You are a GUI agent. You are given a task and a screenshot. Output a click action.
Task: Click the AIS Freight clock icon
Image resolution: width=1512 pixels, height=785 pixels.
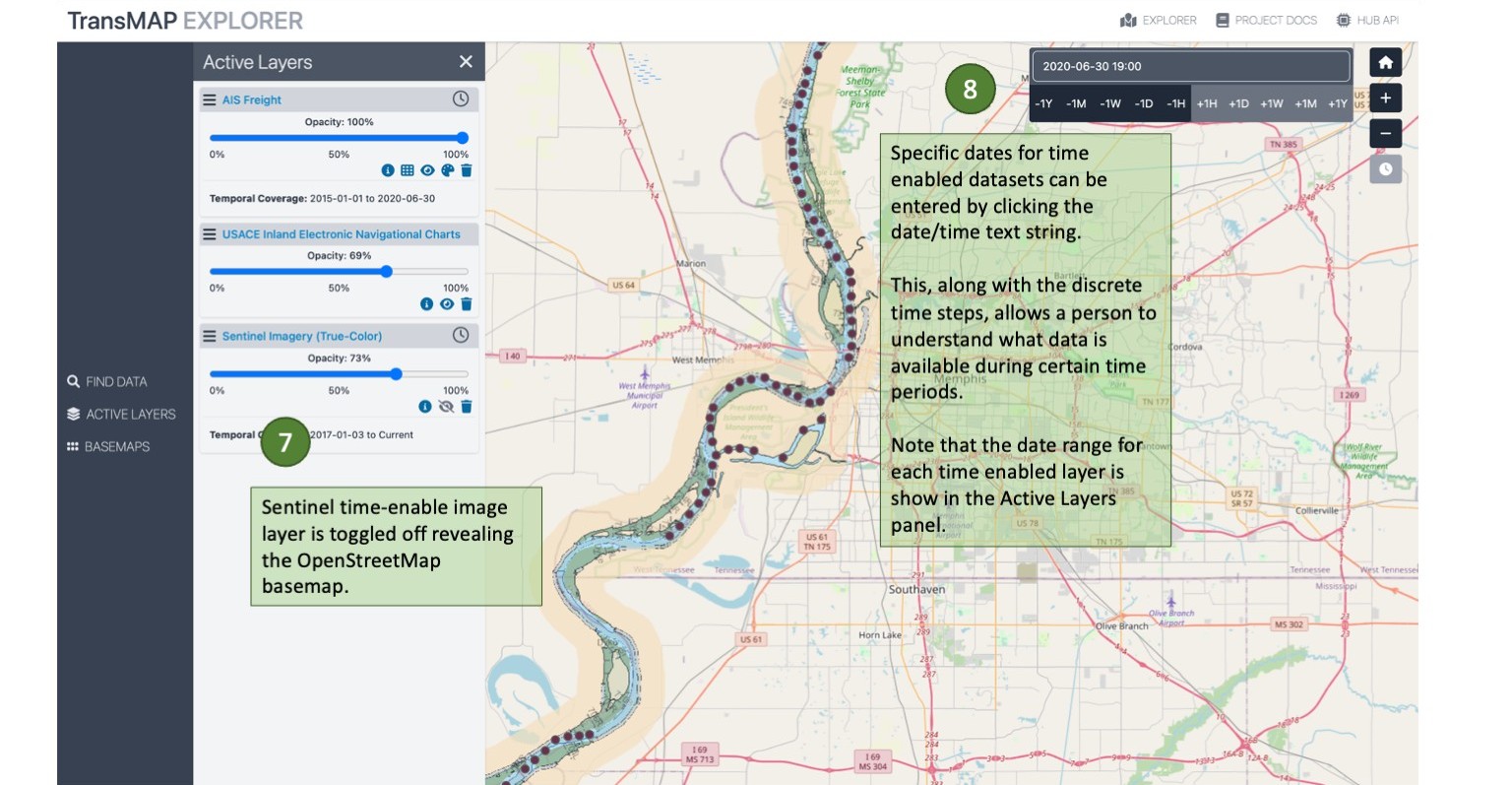pyautogui.click(x=461, y=98)
